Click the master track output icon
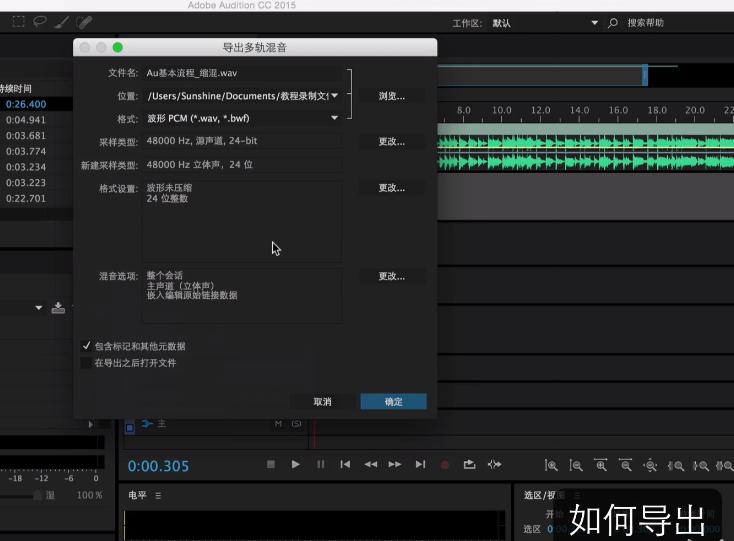734x541 pixels. 147,424
